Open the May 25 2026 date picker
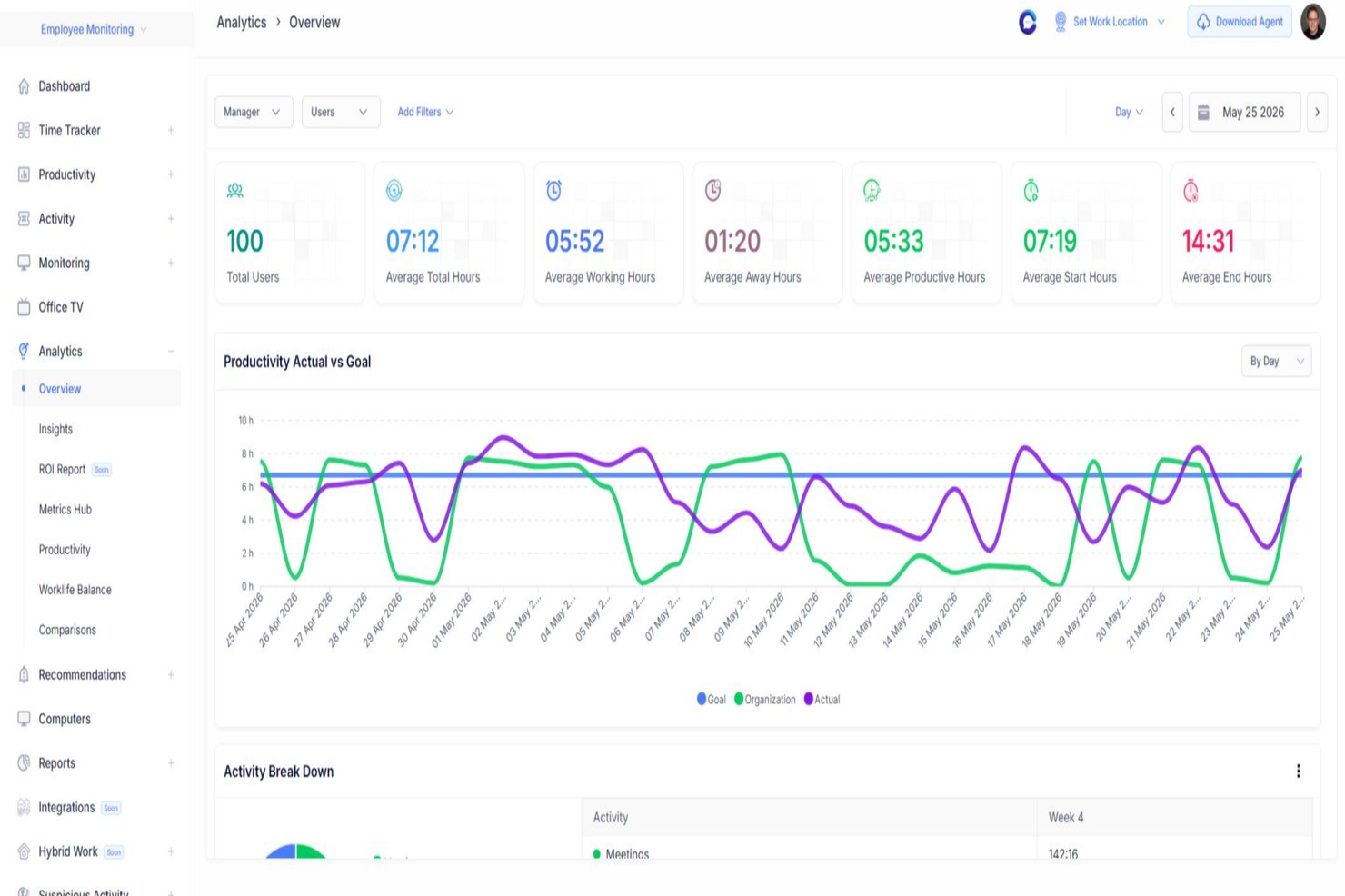 [1244, 113]
